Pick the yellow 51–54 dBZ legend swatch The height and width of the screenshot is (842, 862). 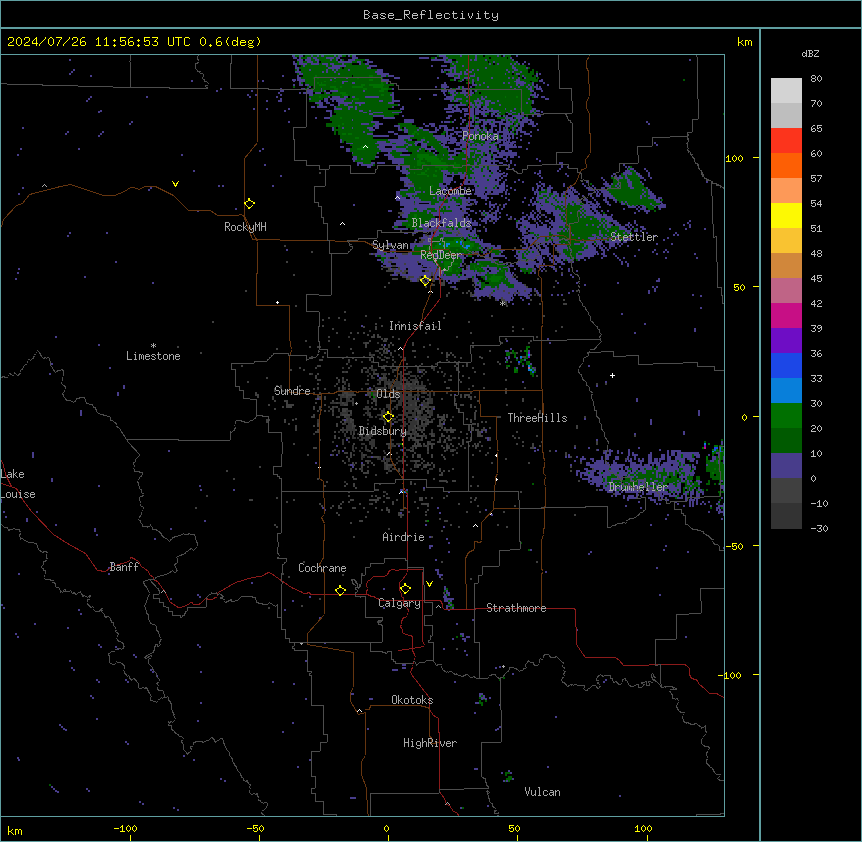786,215
